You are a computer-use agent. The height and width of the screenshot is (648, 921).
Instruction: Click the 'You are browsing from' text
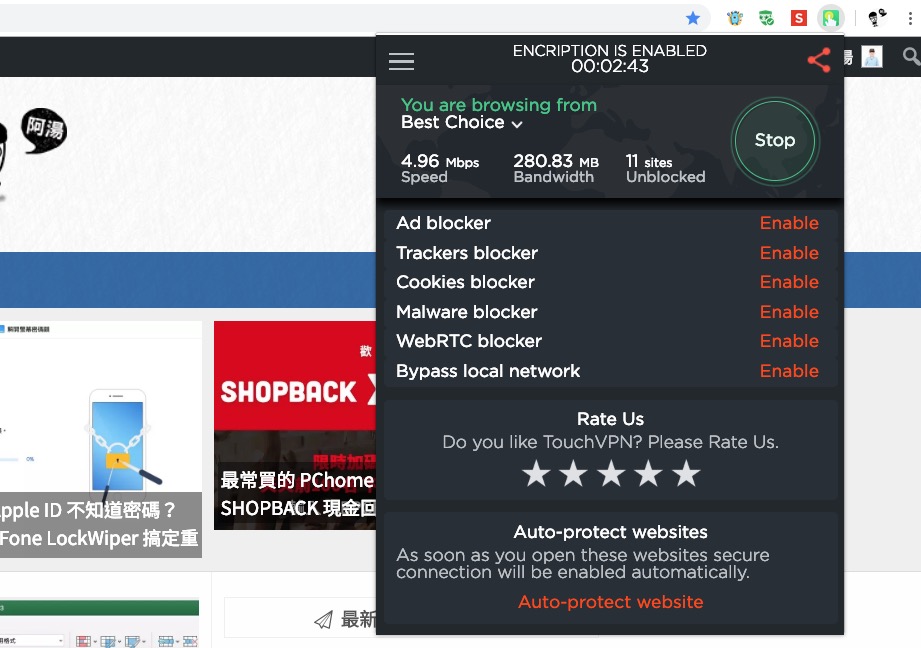(499, 105)
